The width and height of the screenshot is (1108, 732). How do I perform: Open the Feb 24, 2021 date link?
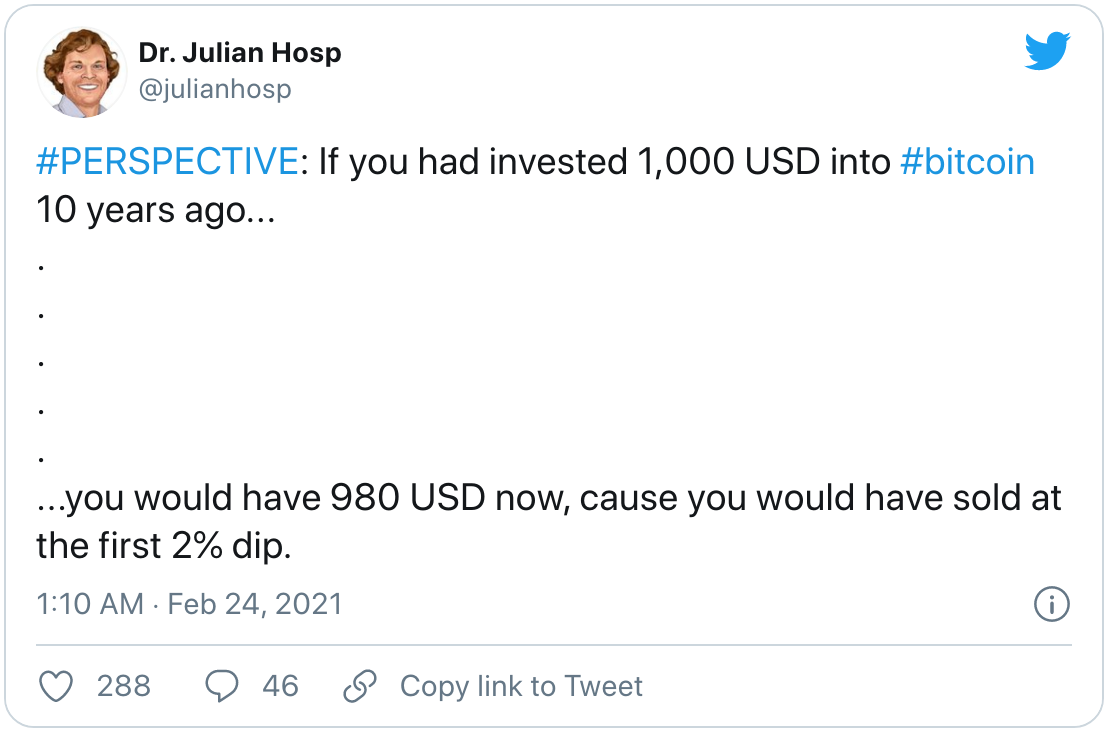click(254, 604)
